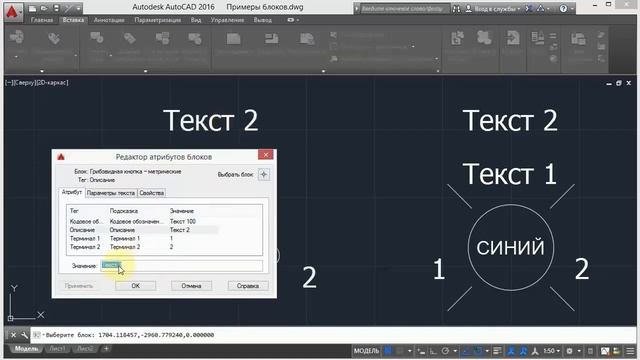
Task: Focus the keyword search field in title bar
Action: point(404,8)
